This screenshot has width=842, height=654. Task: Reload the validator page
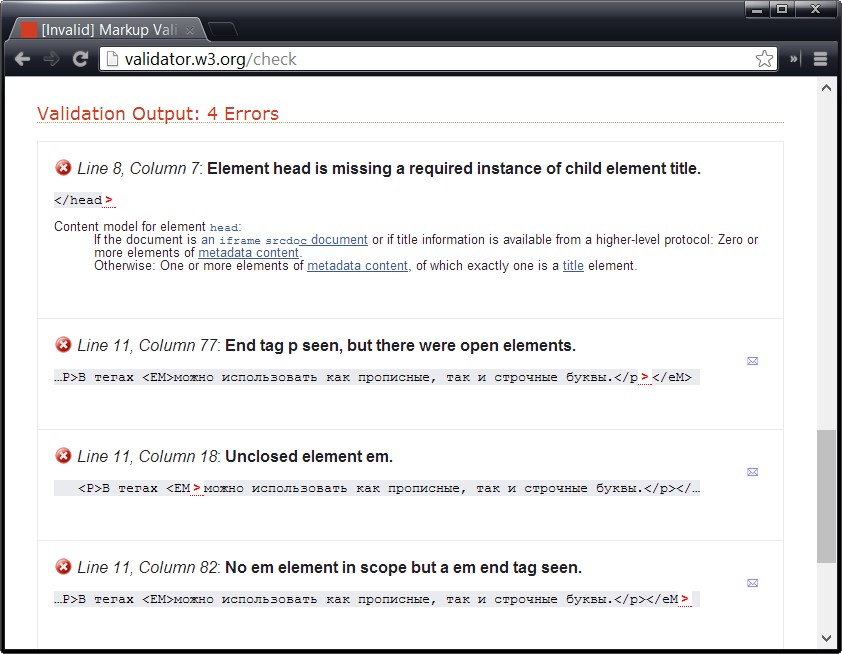[x=81, y=59]
